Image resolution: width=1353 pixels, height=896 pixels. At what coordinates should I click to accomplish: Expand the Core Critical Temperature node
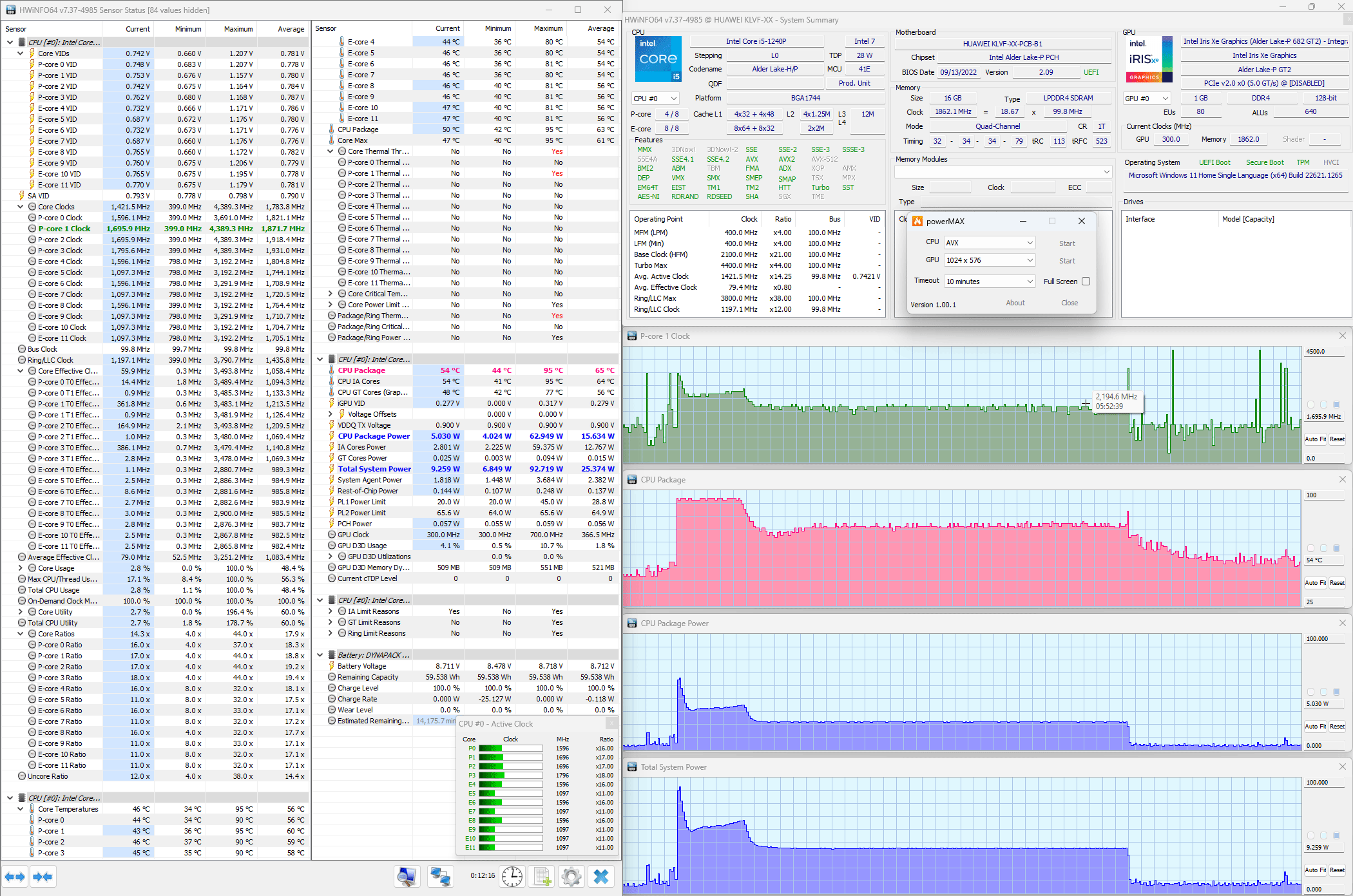[x=331, y=294]
